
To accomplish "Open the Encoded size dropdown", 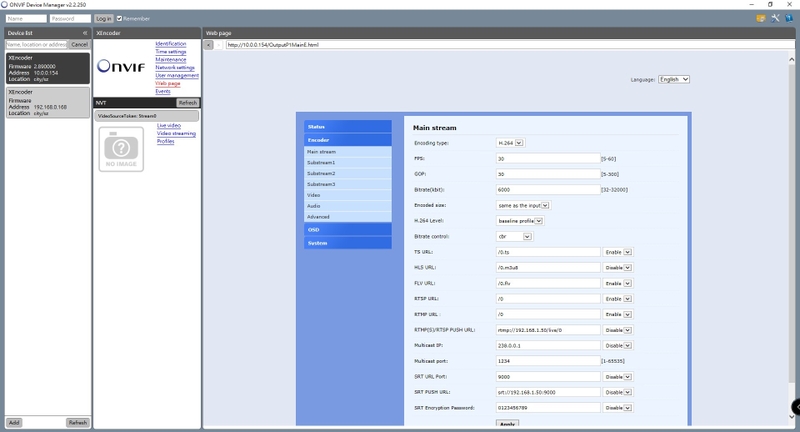I will tap(523, 206).
